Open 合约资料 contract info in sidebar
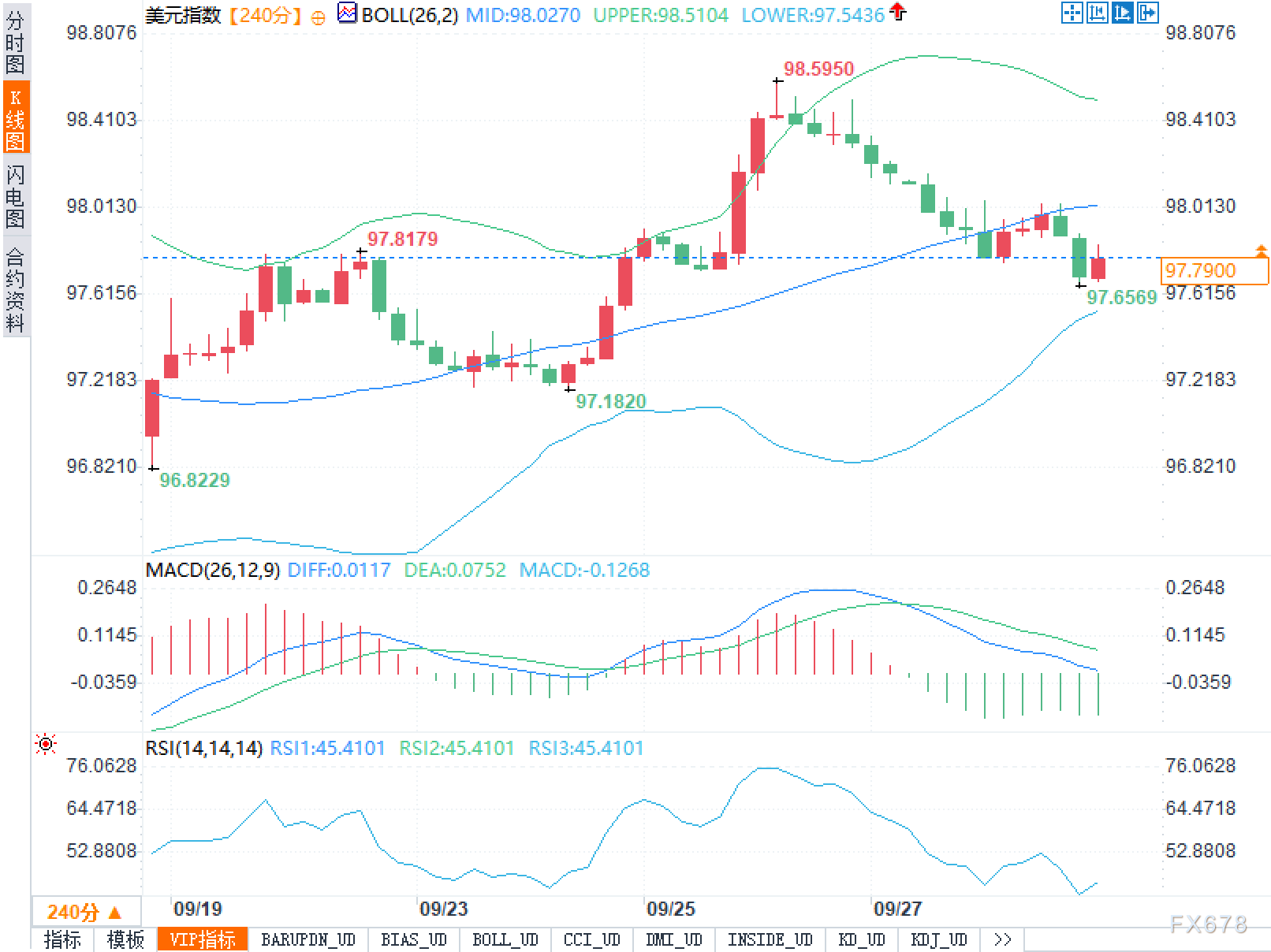This screenshot has width=1271, height=952. [15, 288]
